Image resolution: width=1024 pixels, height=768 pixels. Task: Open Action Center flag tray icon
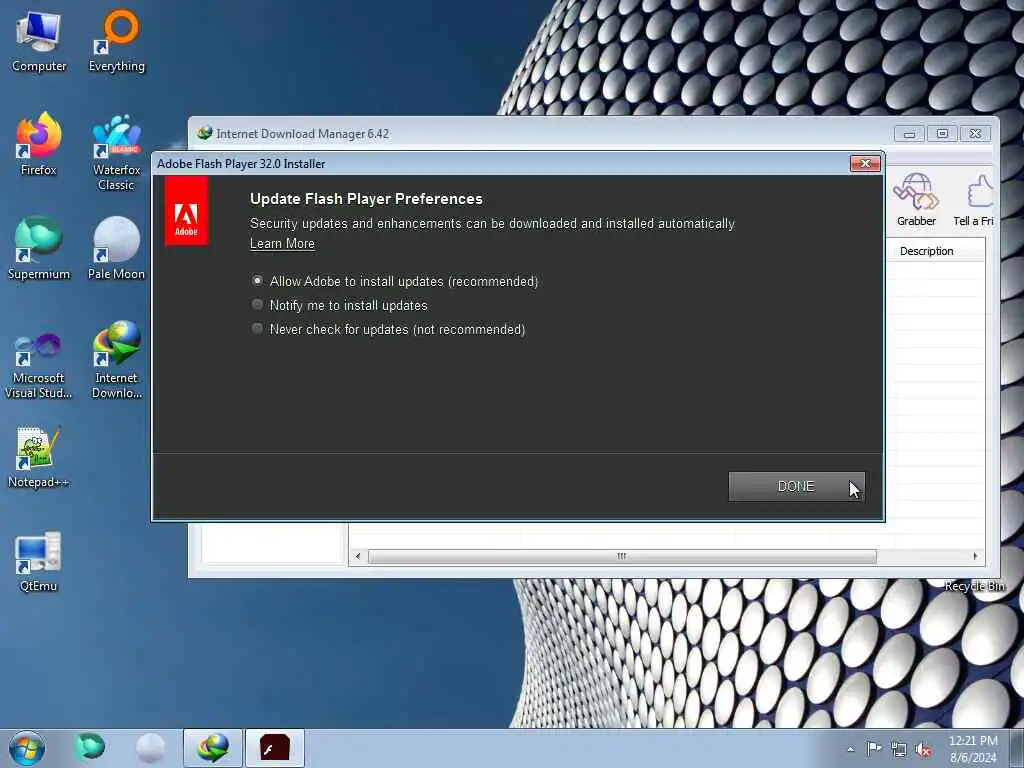874,749
